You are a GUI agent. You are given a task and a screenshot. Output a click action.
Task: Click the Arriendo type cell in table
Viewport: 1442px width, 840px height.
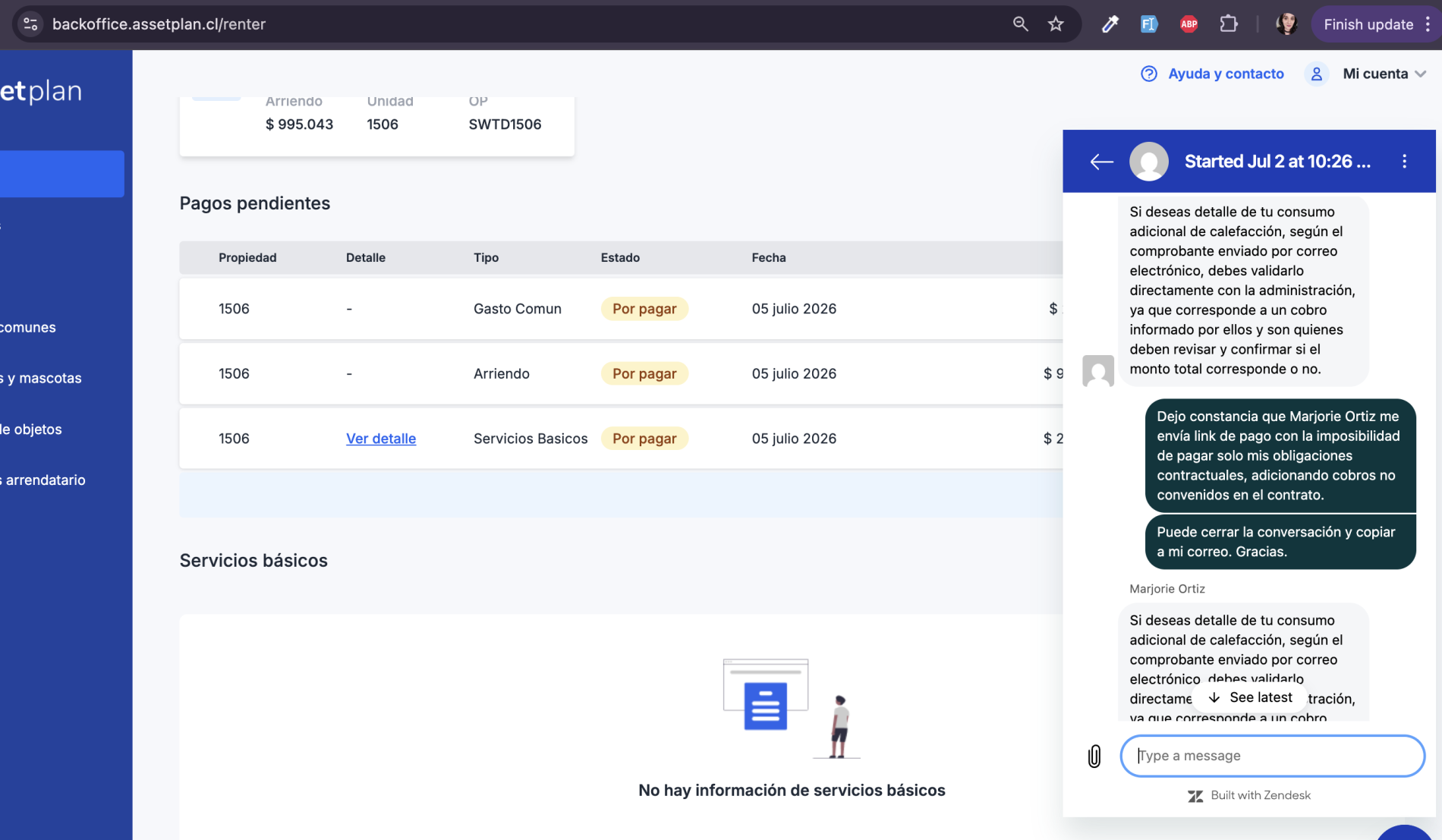point(502,373)
